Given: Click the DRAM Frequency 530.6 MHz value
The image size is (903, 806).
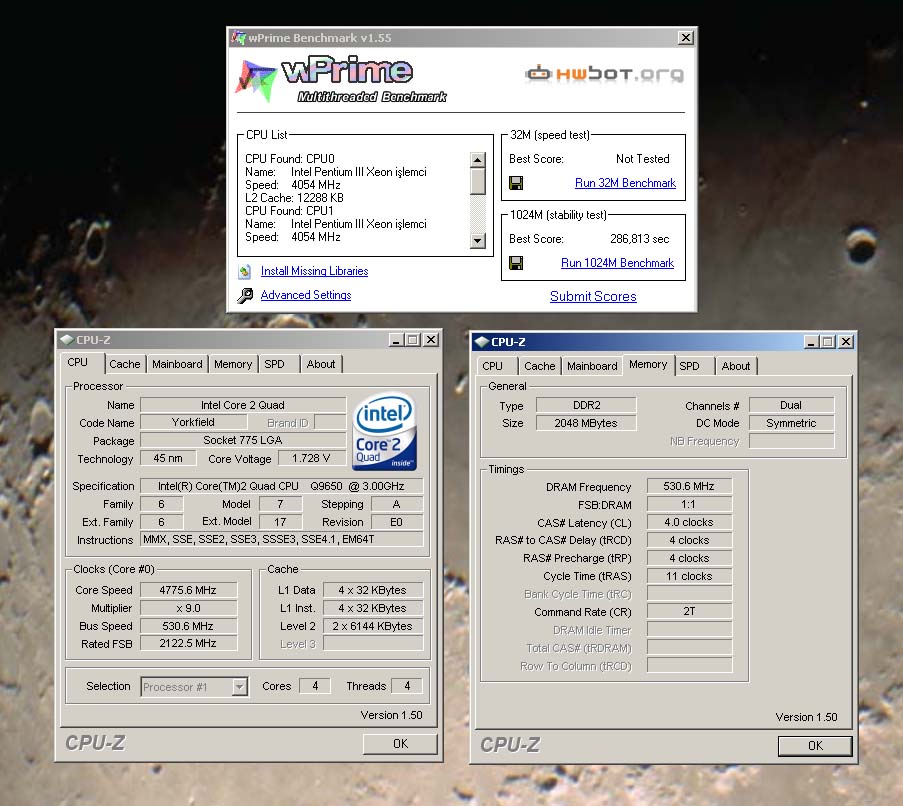Looking at the screenshot, I should pyautogui.click(x=689, y=486).
